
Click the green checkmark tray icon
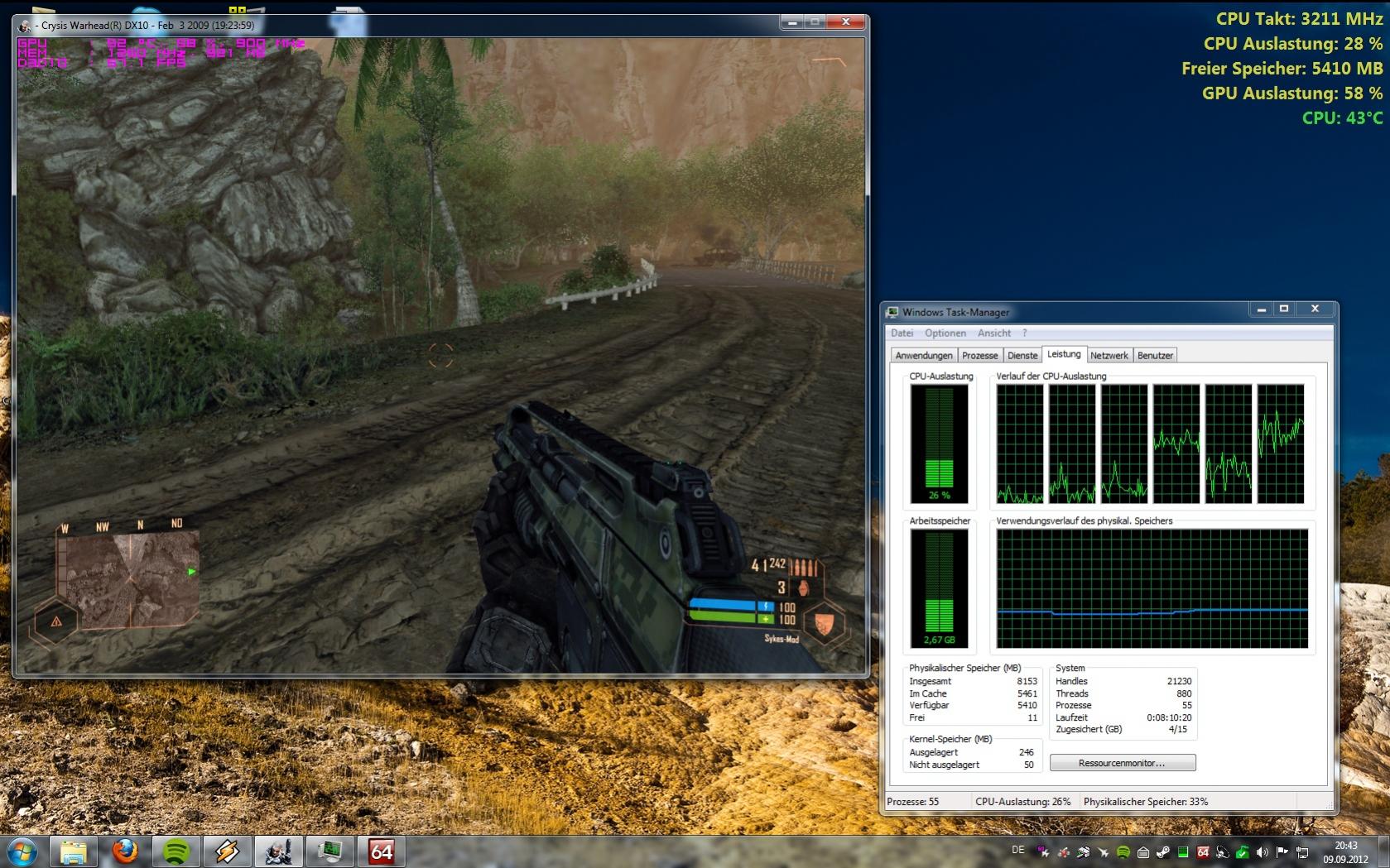[x=1243, y=851]
